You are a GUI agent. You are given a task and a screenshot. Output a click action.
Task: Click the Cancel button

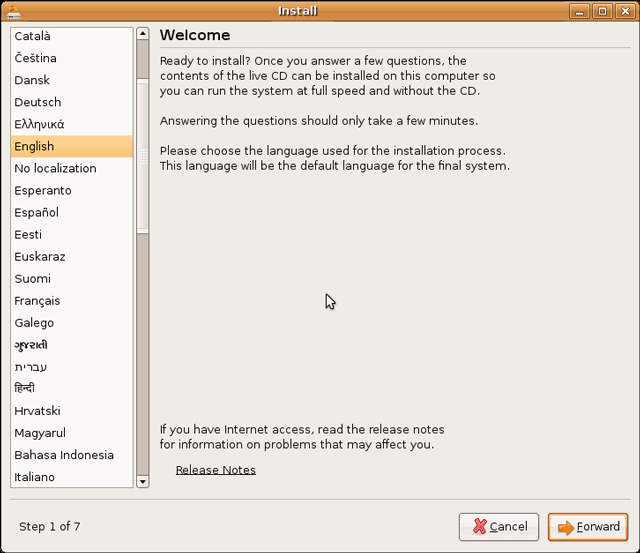point(499,527)
